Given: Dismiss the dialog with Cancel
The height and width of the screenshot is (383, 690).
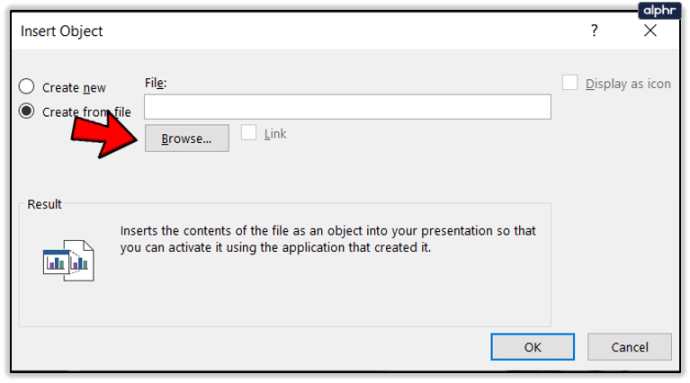Looking at the screenshot, I should (x=629, y=347).
